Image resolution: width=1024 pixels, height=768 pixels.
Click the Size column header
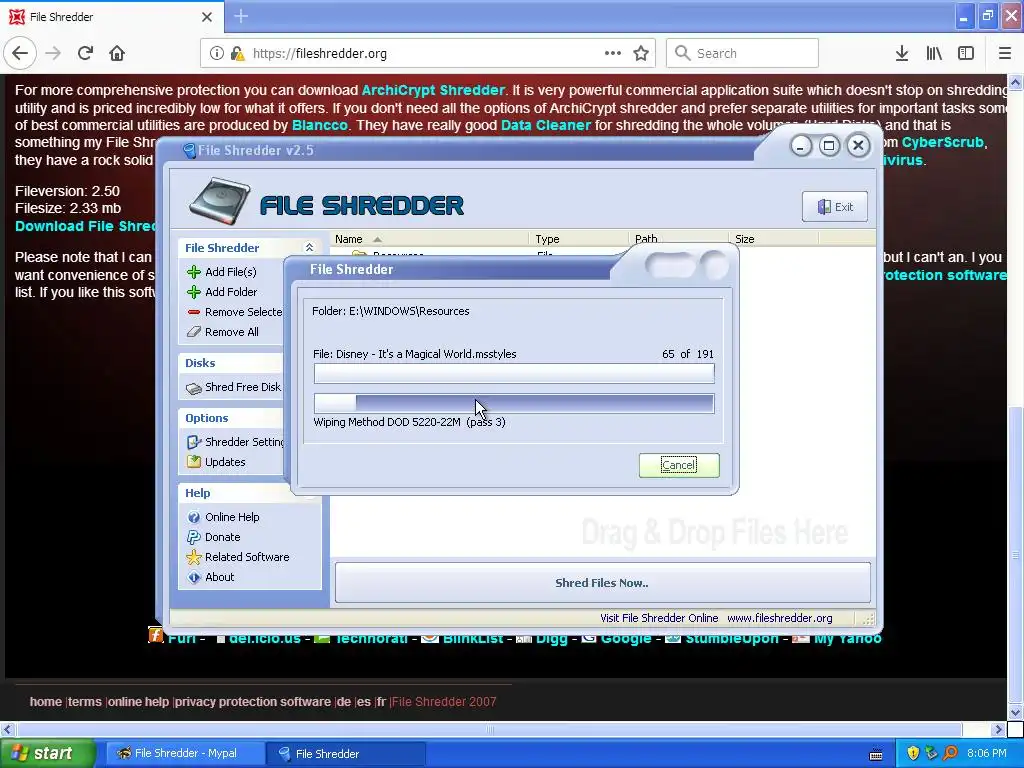point(773,239)
